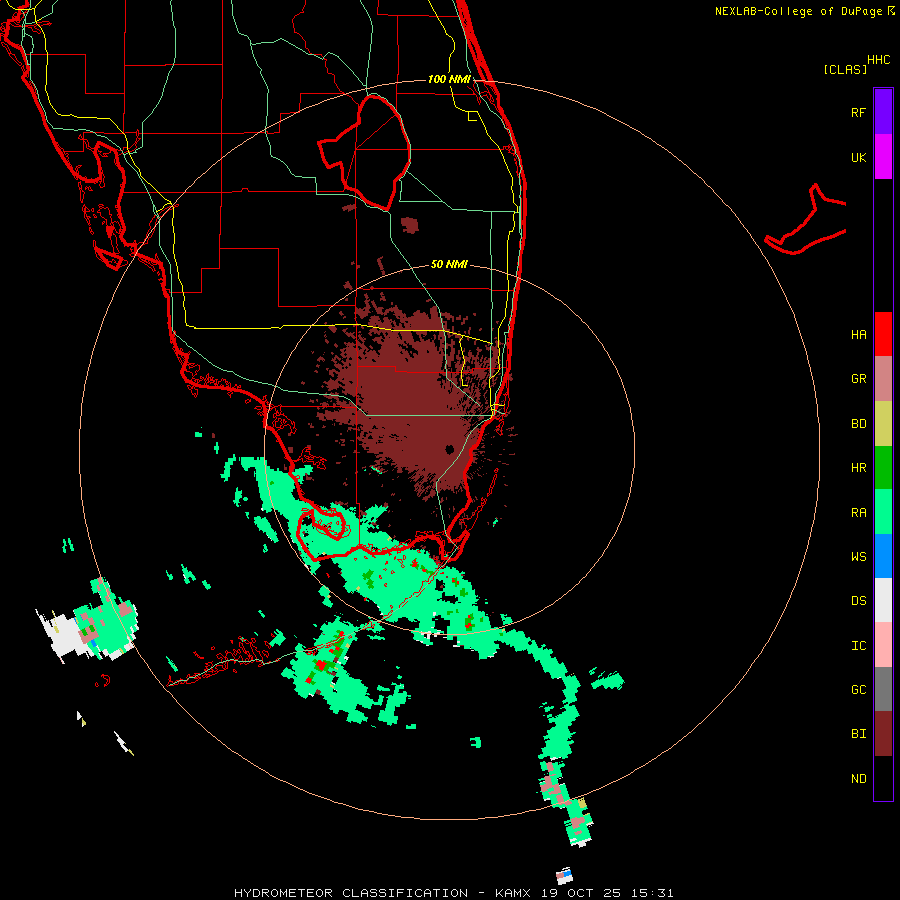Click the WS legend label
The height and width of the screenshot is (900, 900).
point(858,557)
